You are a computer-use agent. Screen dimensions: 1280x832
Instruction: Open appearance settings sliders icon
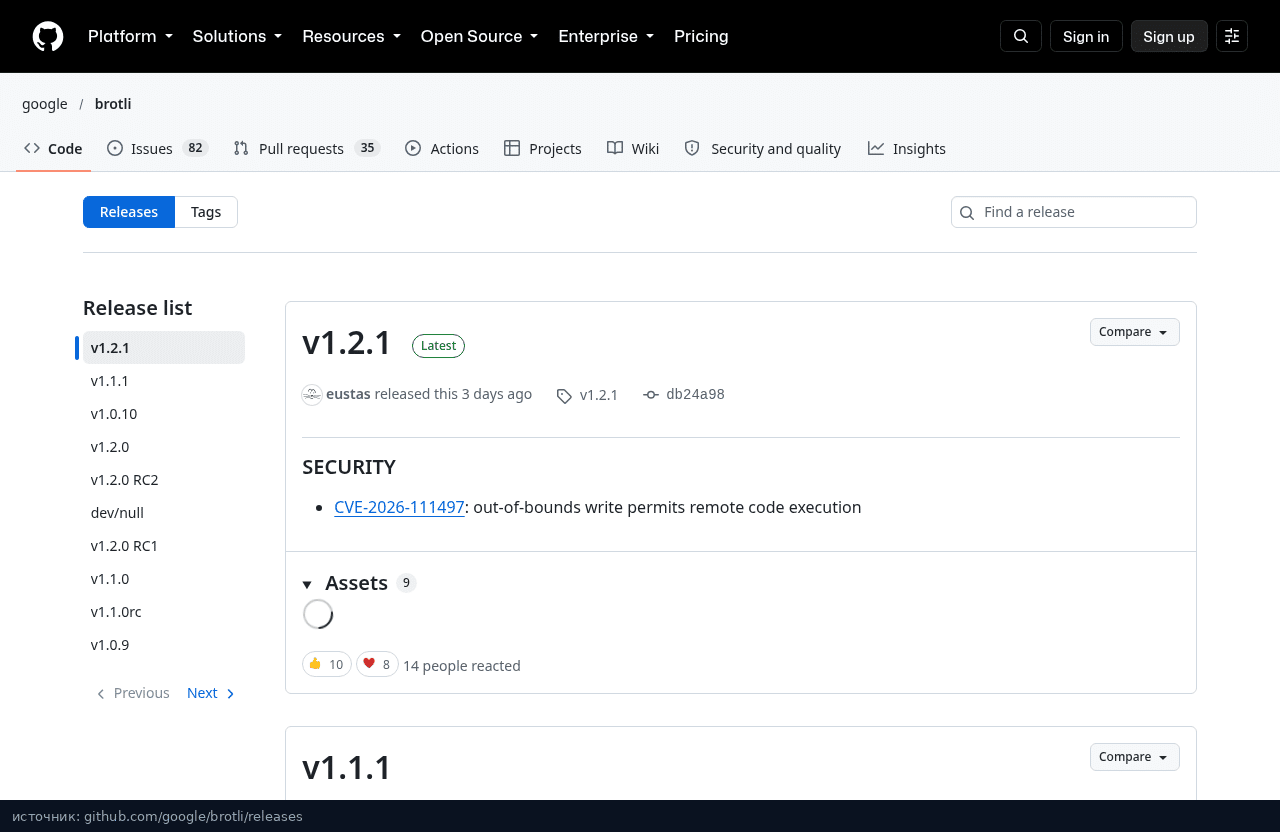coord(1232,36)
